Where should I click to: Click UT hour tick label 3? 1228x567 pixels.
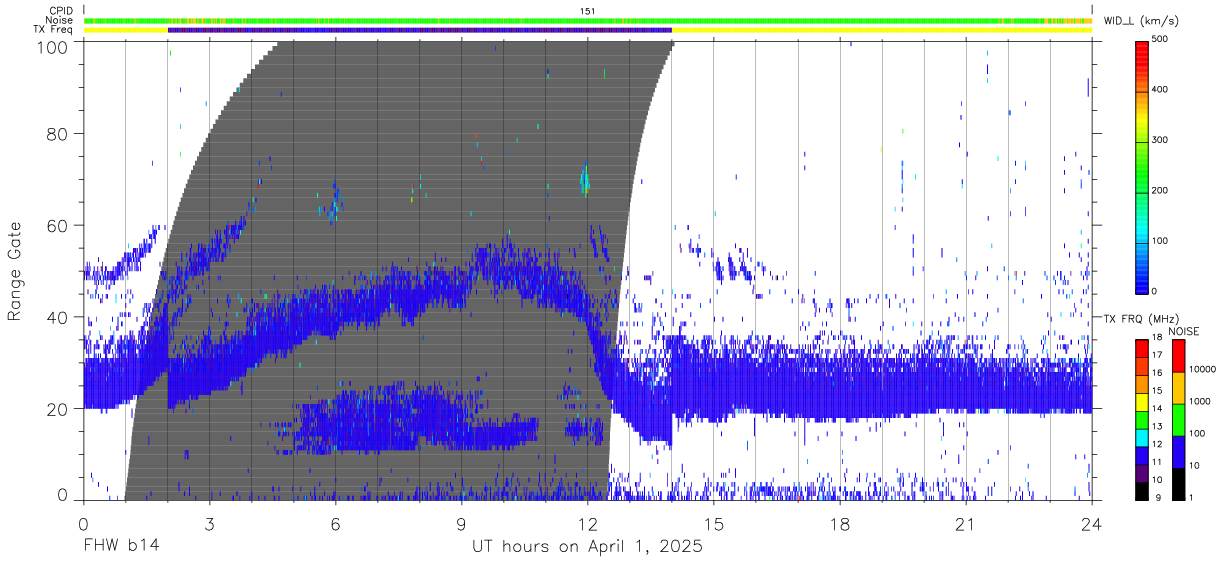point(209,524)
